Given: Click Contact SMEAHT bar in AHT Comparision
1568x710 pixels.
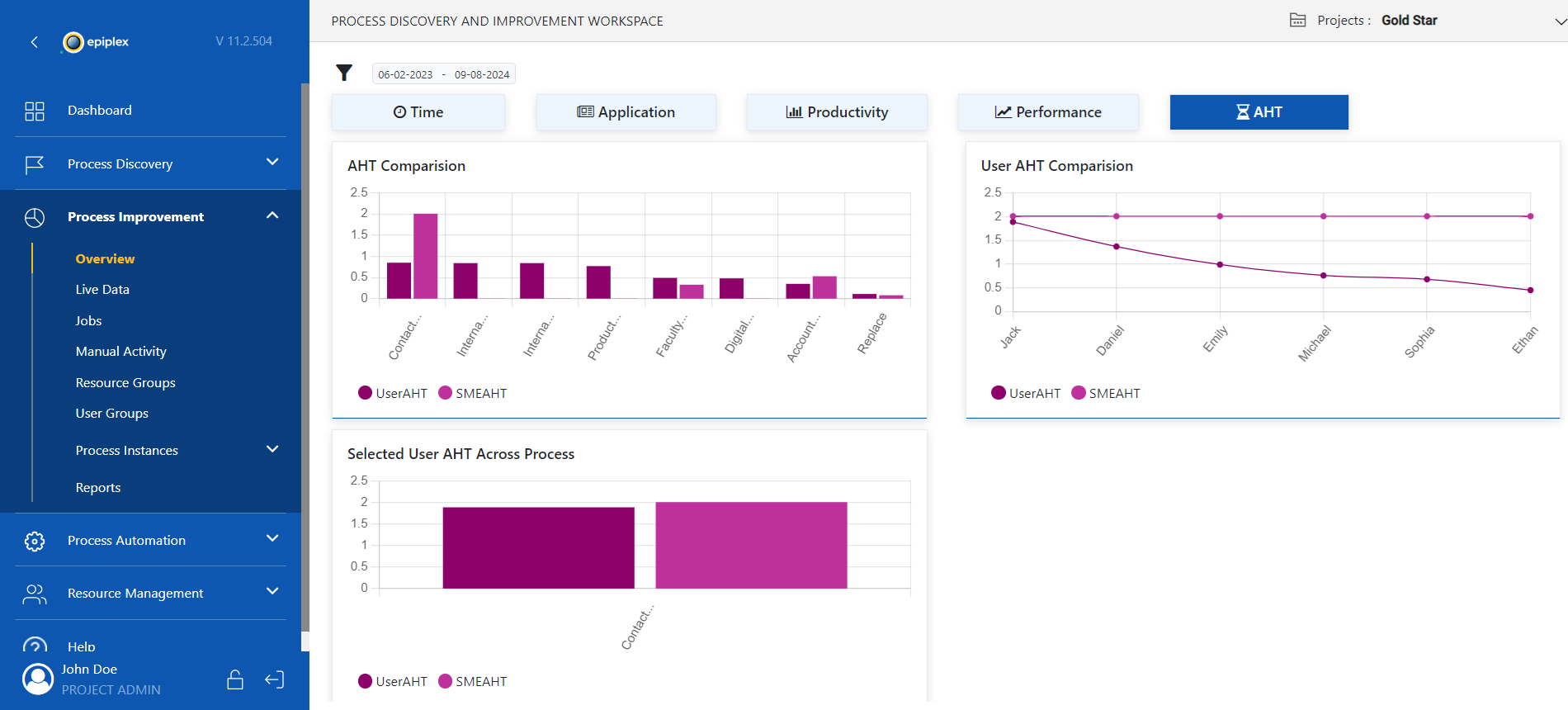Looking at the screenshot, I should (x=426, y=256).
